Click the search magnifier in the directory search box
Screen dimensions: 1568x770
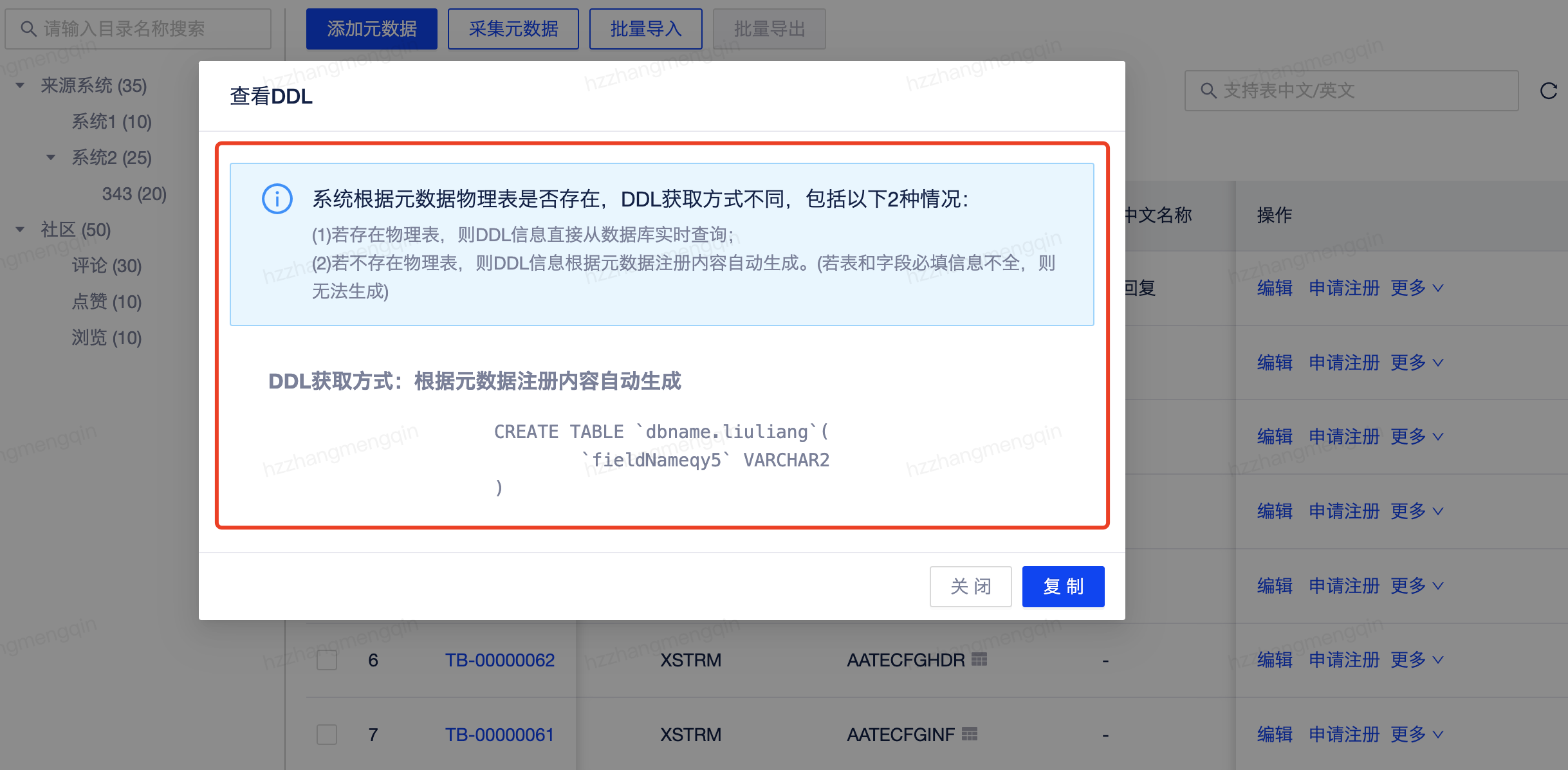pos(27,28)
